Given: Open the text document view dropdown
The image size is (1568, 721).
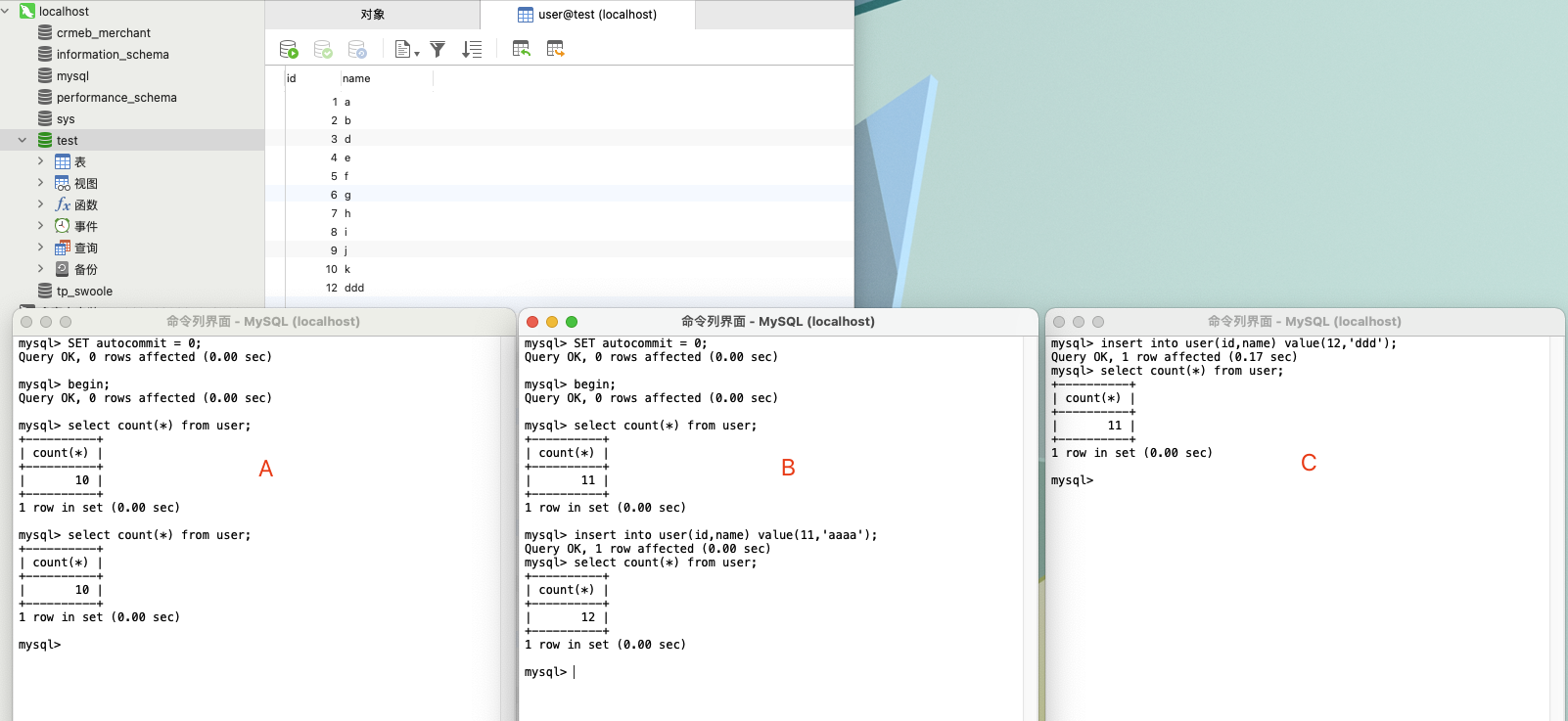Looking at the screenshot, I should pyautogui.click(x=406, y=49).
